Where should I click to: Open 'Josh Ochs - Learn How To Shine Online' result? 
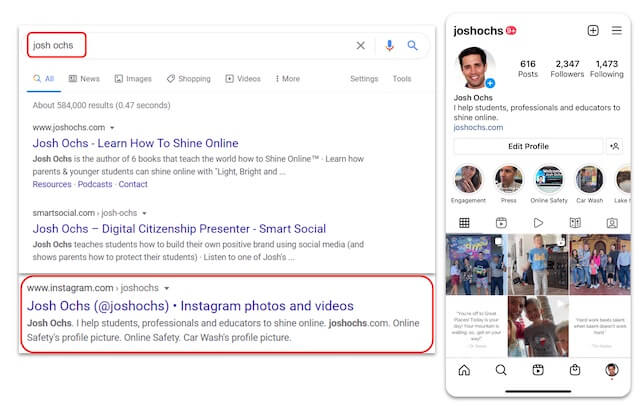(136, 143)
